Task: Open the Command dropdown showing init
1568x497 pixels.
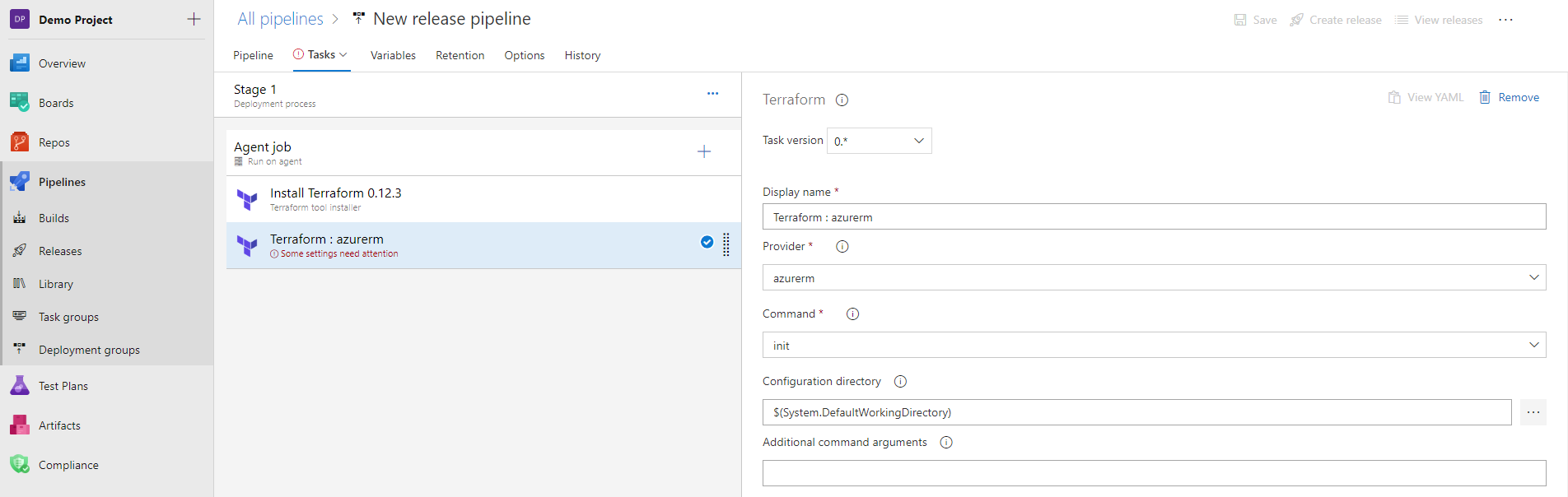Action: 1154,345
